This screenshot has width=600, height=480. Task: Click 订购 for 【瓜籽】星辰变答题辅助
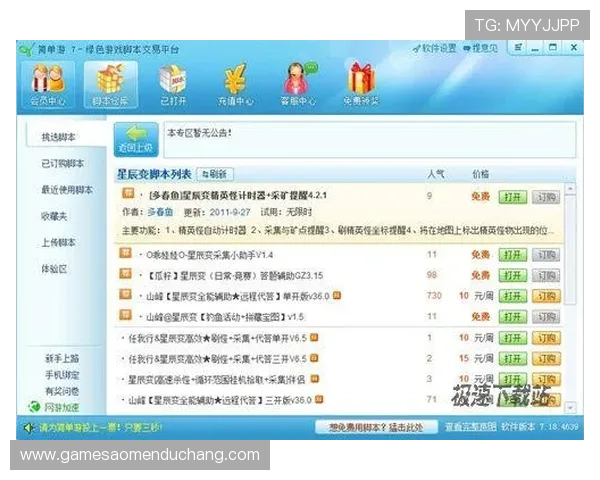[546, 276]
